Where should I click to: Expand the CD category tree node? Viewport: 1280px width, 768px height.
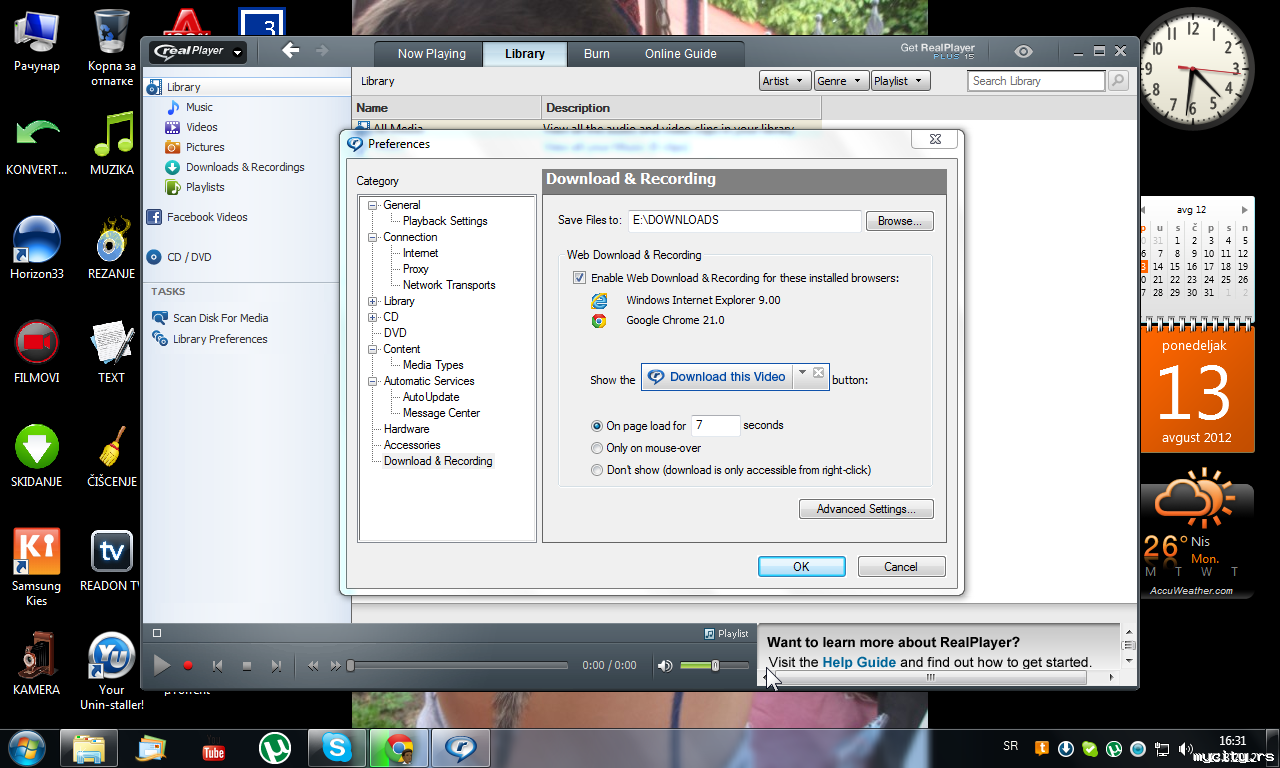click(x=373, y=317)
